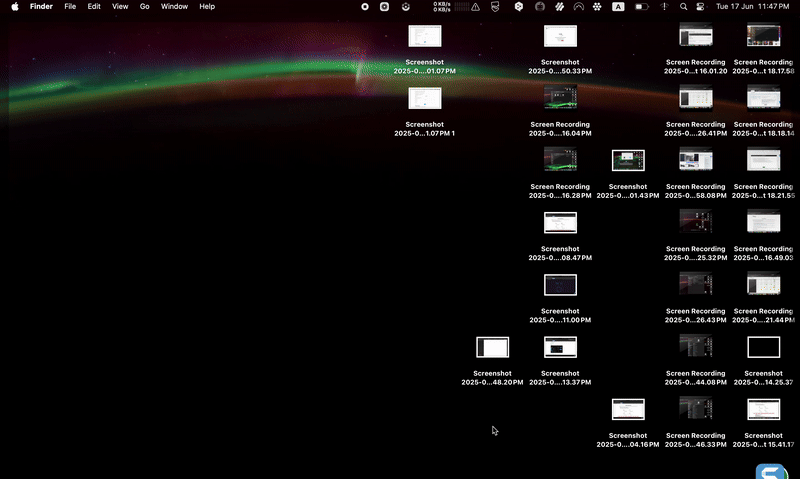Open the input source A menu
This screenshot has height=479, width=800.
pyautogui.click(x=618, y=7)
